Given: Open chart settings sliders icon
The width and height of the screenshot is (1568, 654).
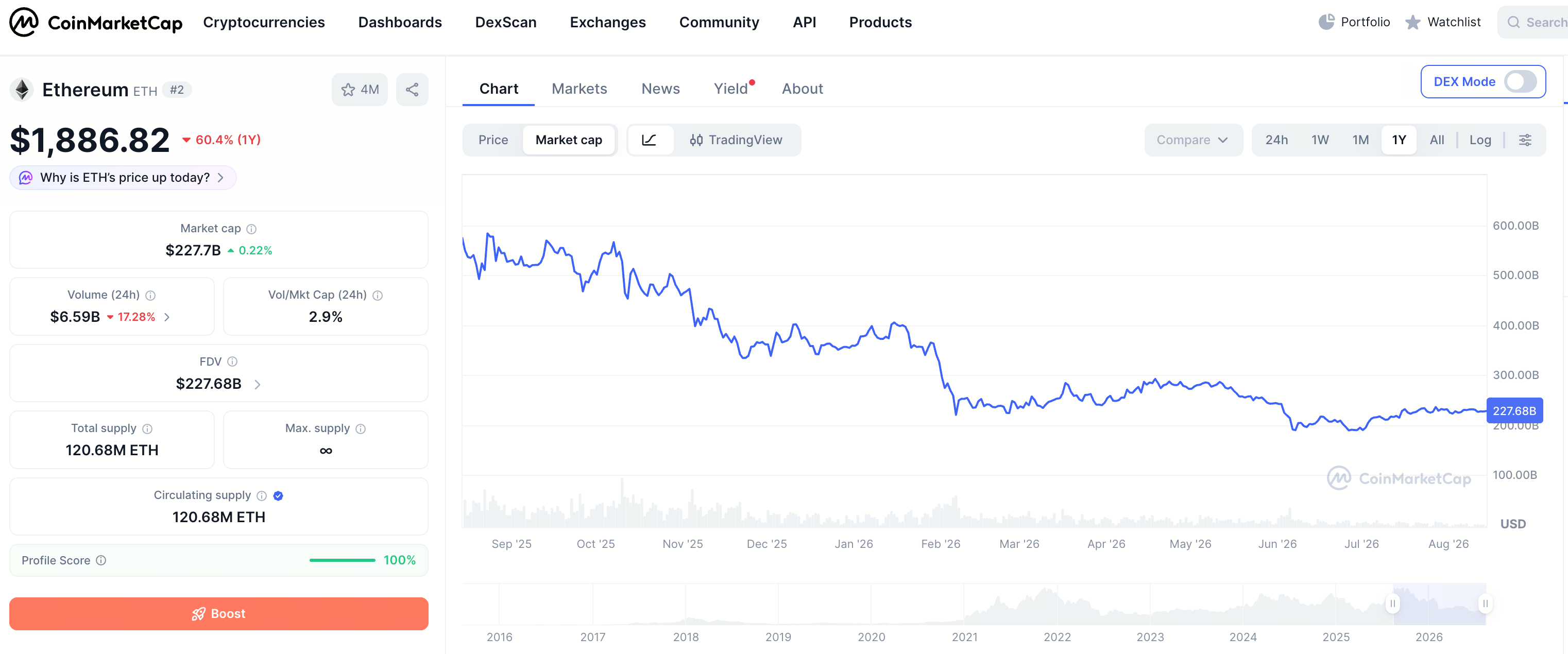Looking at the screenshot, I should (x=1525, y=140).
